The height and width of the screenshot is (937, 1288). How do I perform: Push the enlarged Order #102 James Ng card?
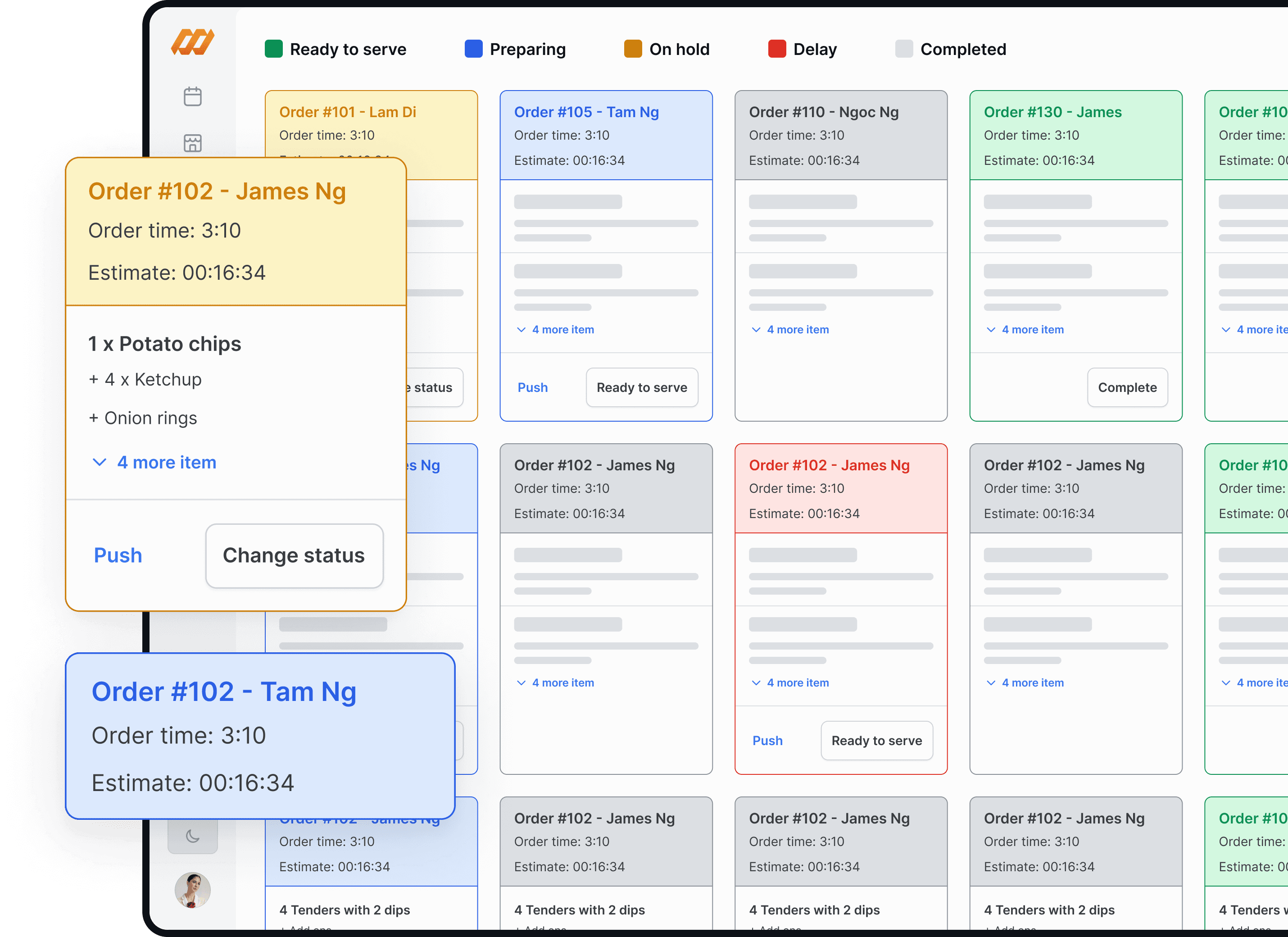[x=118, y=555]
